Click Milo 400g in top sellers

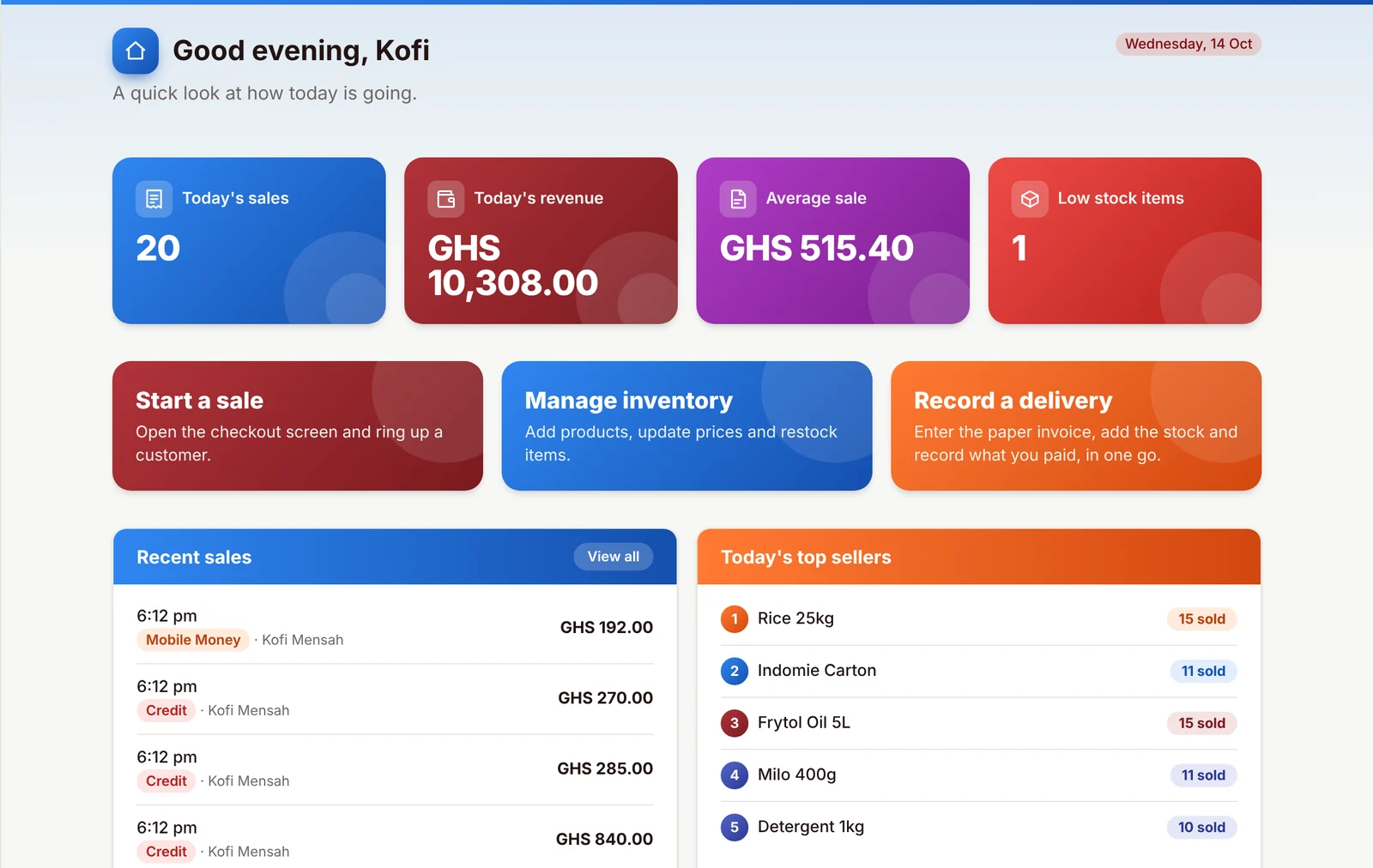pos(796,775)
